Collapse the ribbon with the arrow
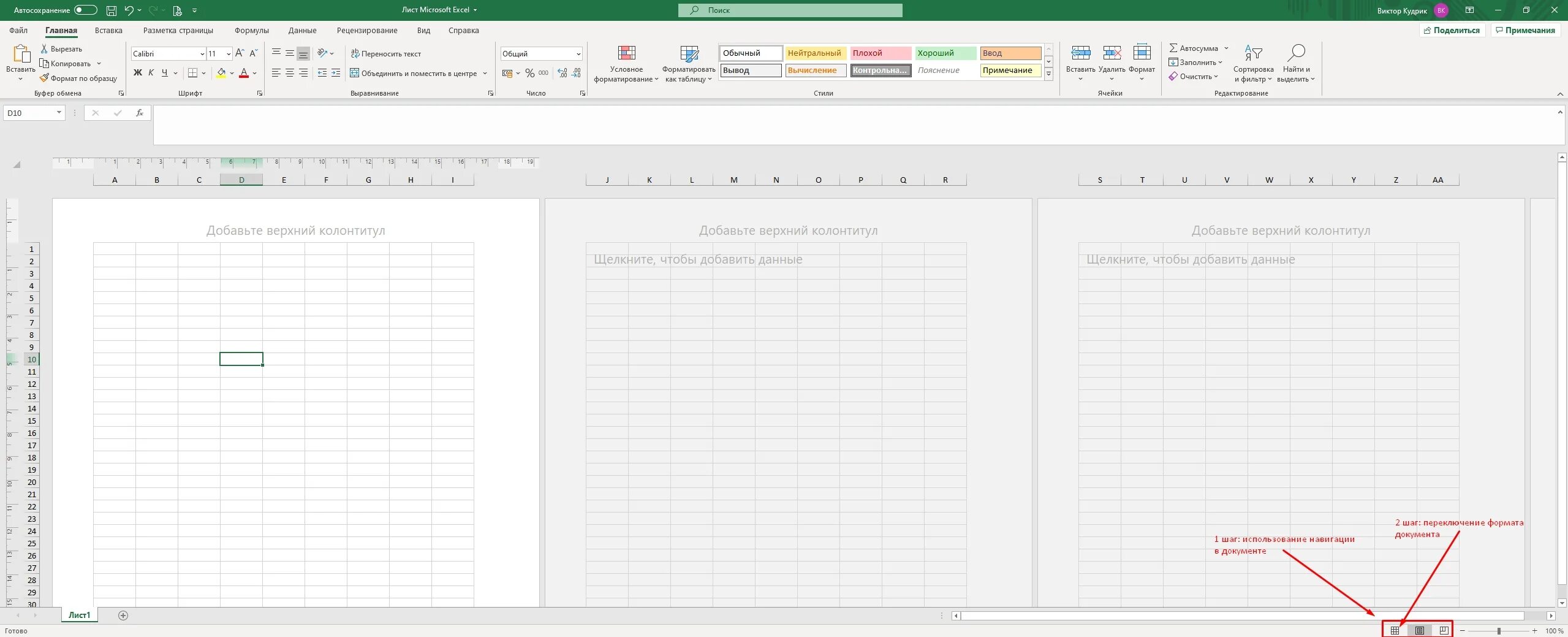Screen dimensions: 1568x637 point(1560,94)
